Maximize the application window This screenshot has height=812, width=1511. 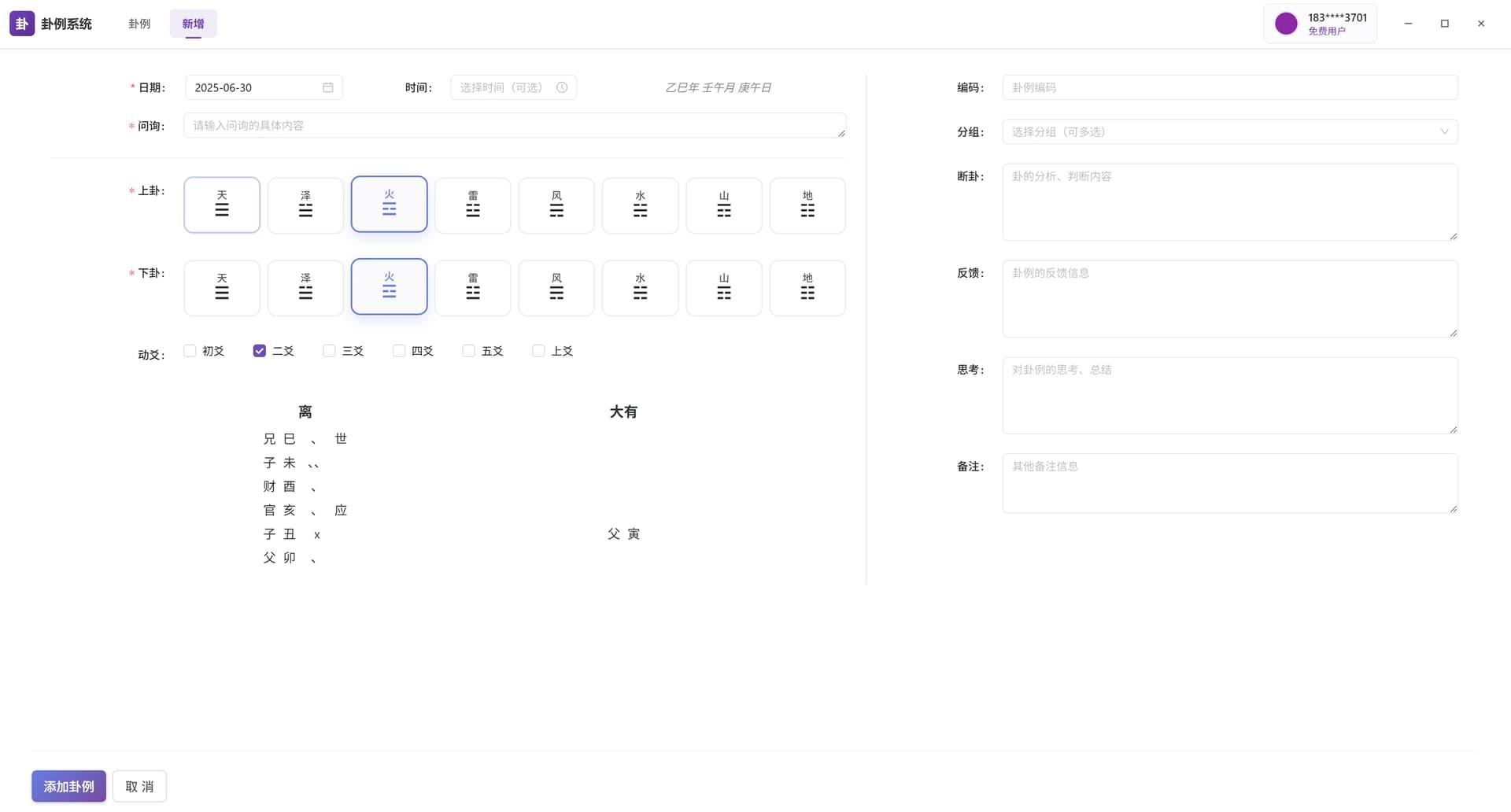(1444, 24)
